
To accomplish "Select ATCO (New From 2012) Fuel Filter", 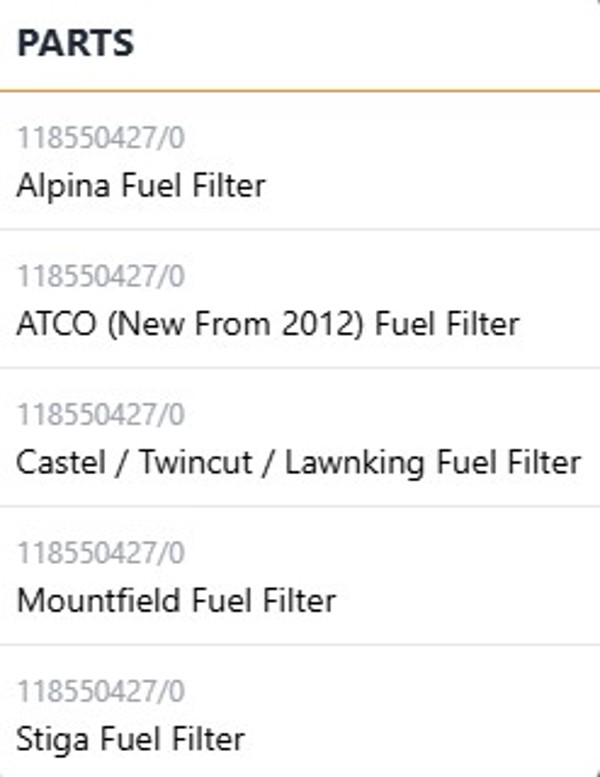I will [x=300, y=299].
